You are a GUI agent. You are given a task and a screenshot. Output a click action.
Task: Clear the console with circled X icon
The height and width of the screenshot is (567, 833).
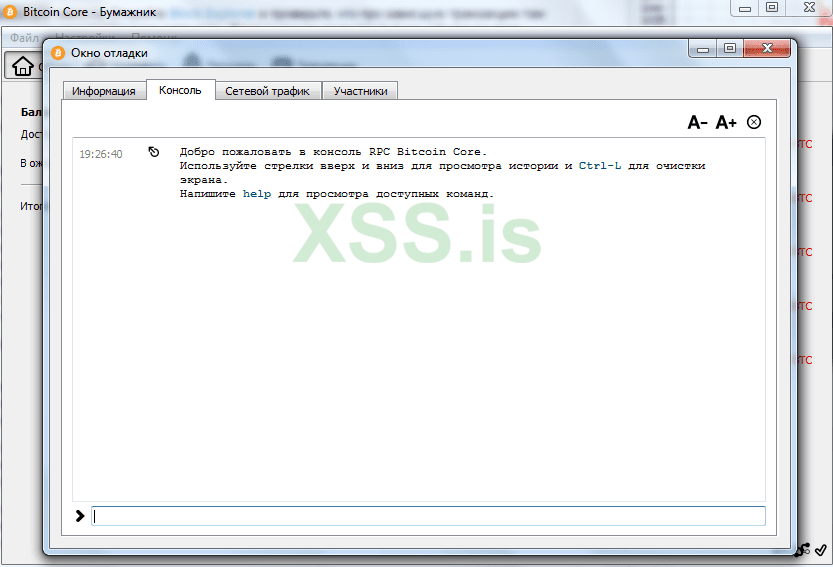pos(754,122)
